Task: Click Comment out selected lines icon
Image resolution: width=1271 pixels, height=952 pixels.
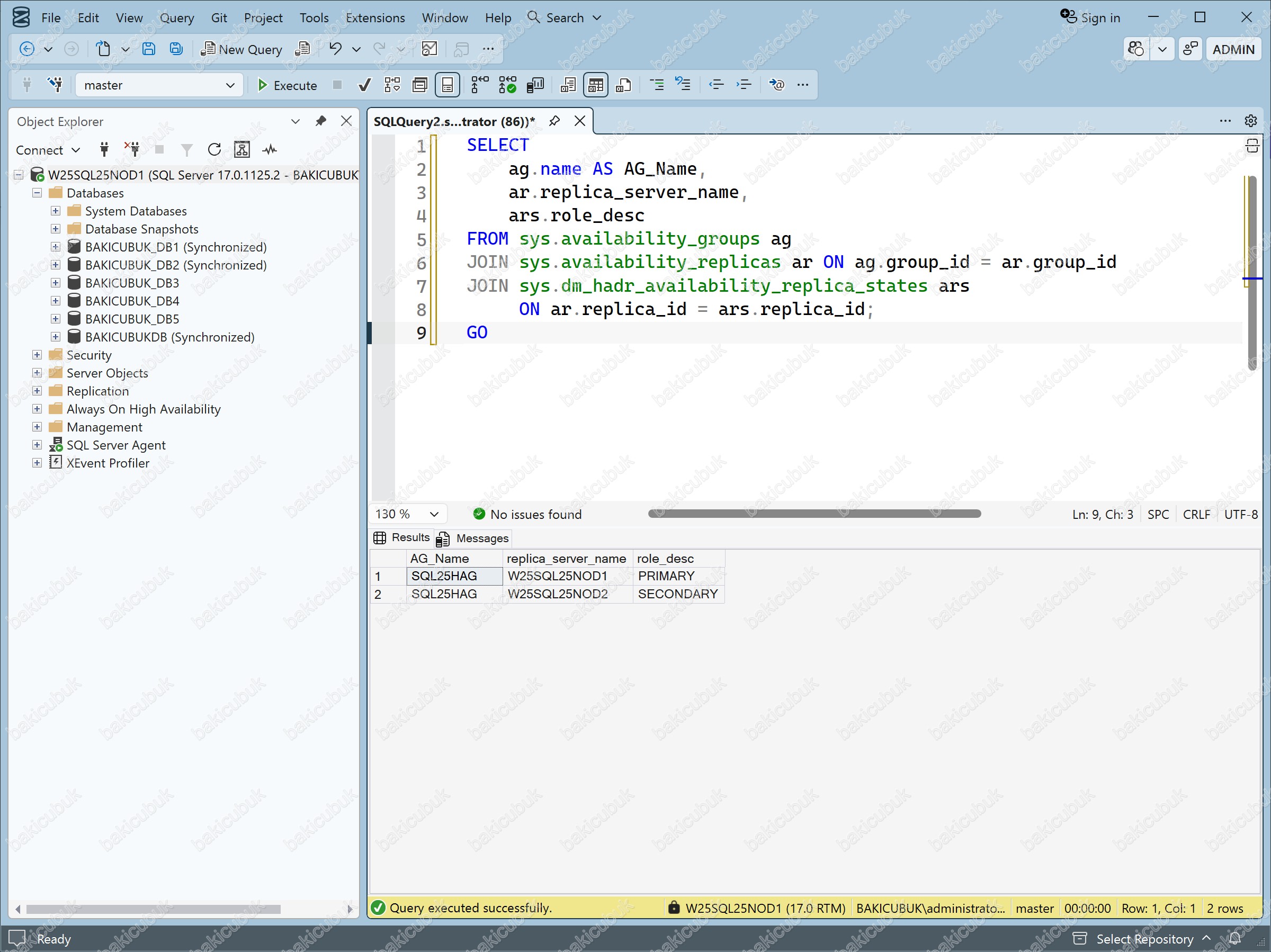Action: point(656,86)
